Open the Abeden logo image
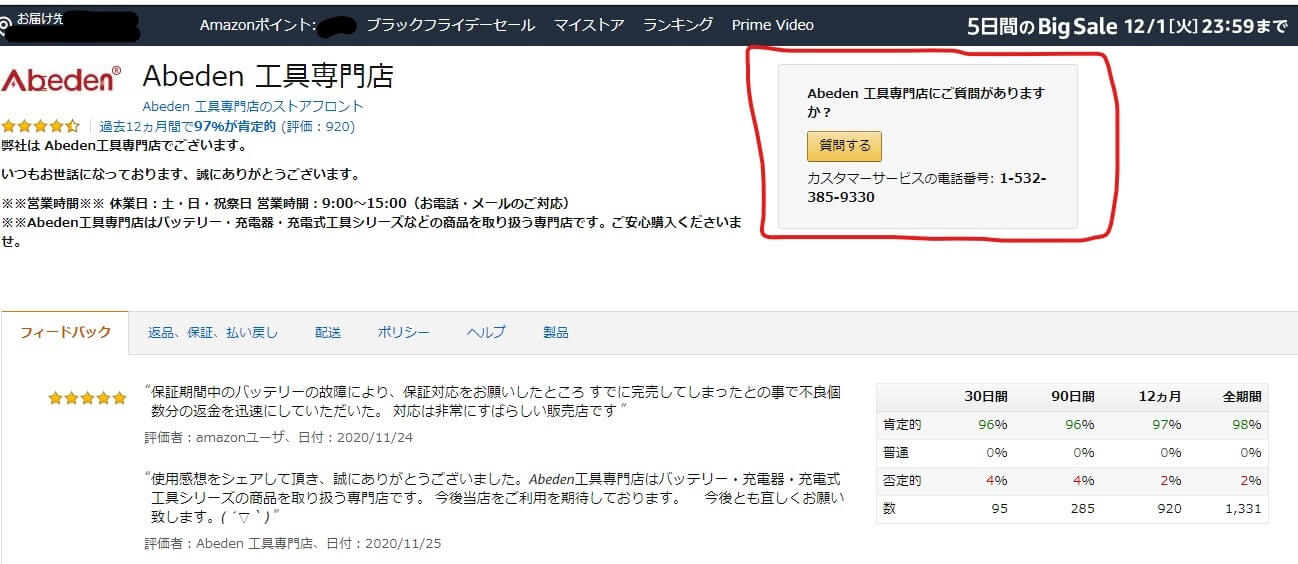The height and width of the screenshot is (564, 1298). pos(61,80)
